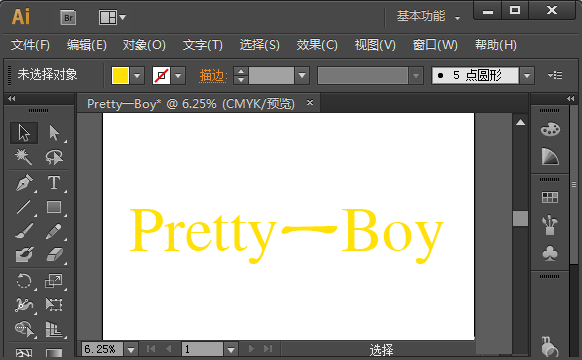Click the 6.25% zoom input field
This screenshot has width=582, height=360.
tap(102, 350)
